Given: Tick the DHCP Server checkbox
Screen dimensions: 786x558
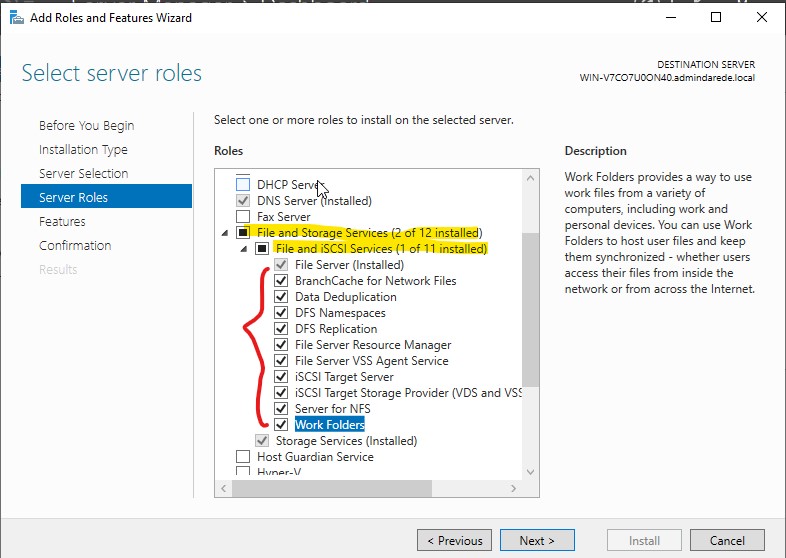Looking at the screenshot, I should click(x=243, y=184).
